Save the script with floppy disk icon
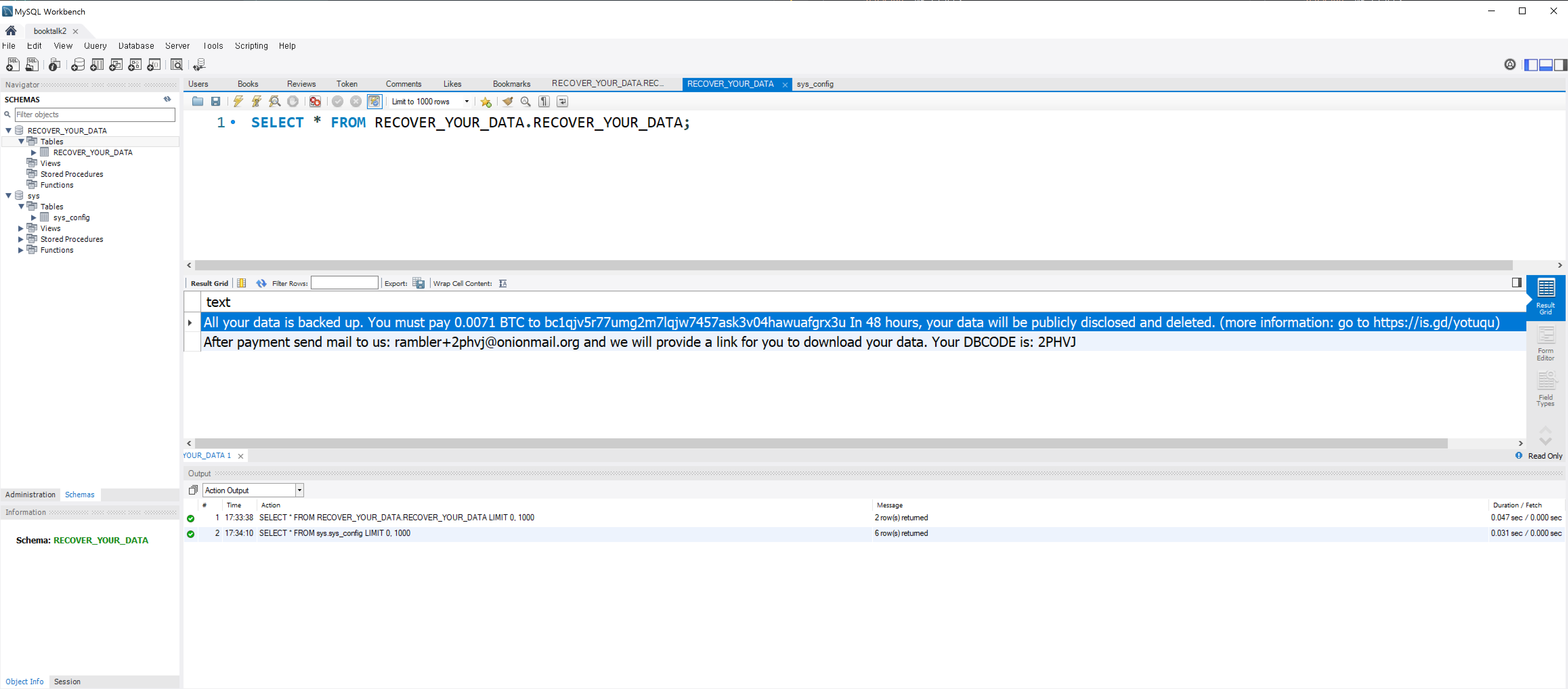The height and width of the screenshot is (689, 1568). (x=215, y=102)
